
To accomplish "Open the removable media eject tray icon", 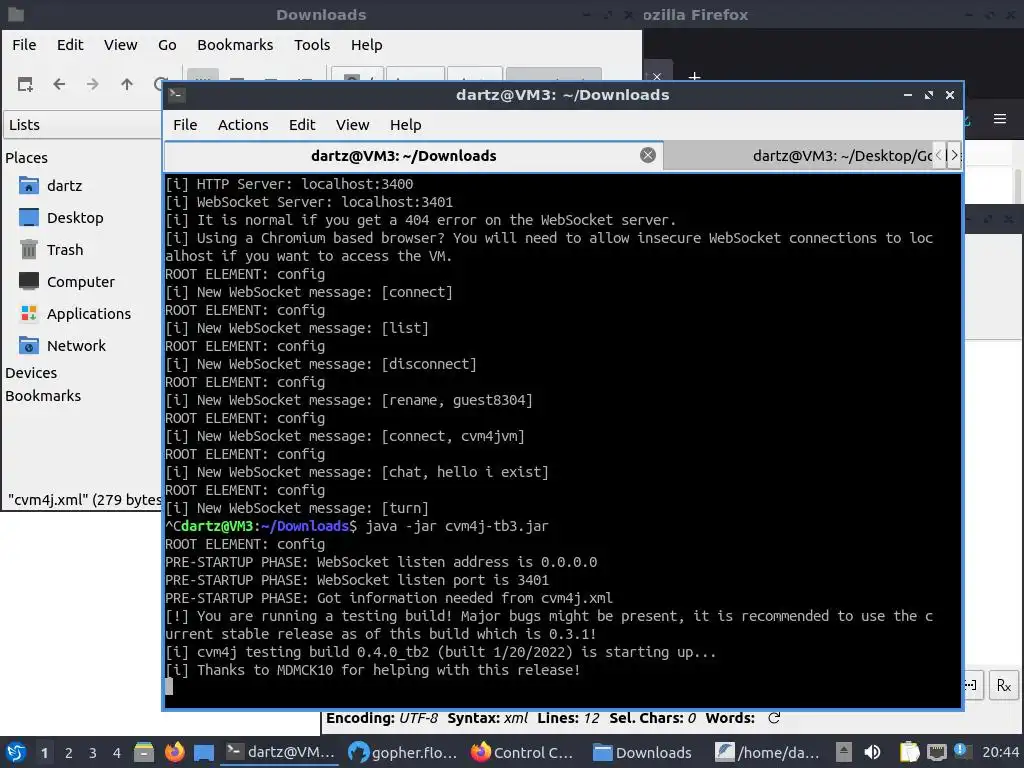I will [x=844, y=752].
